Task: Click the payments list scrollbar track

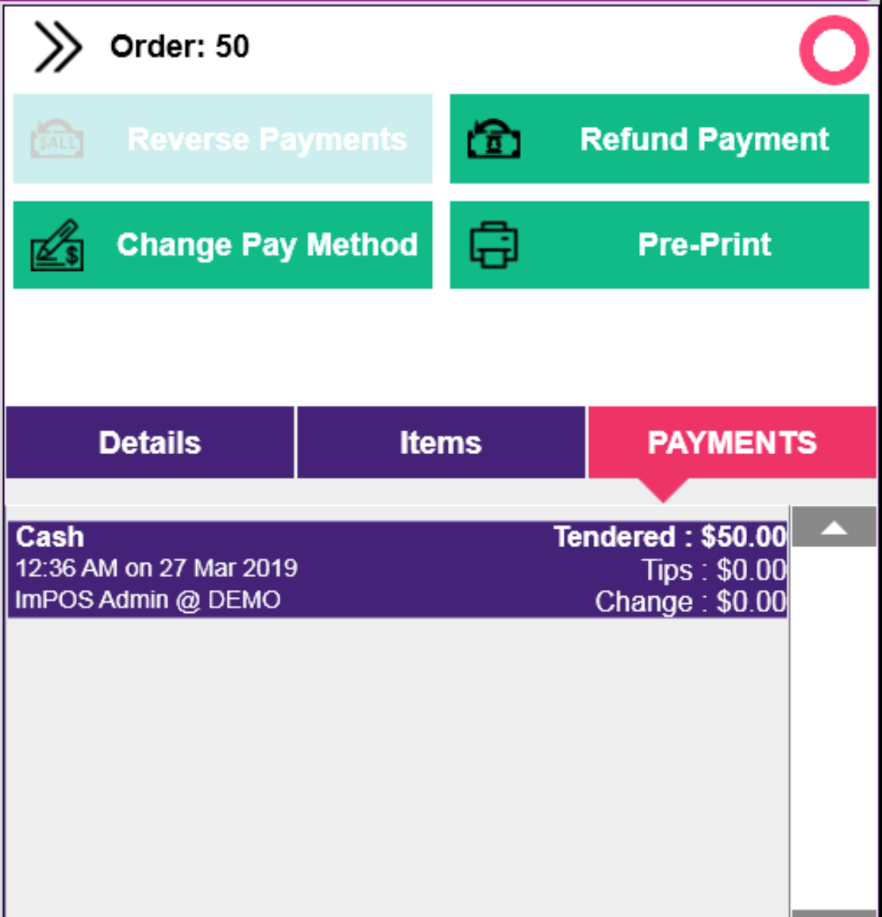Action: point(834,728)
